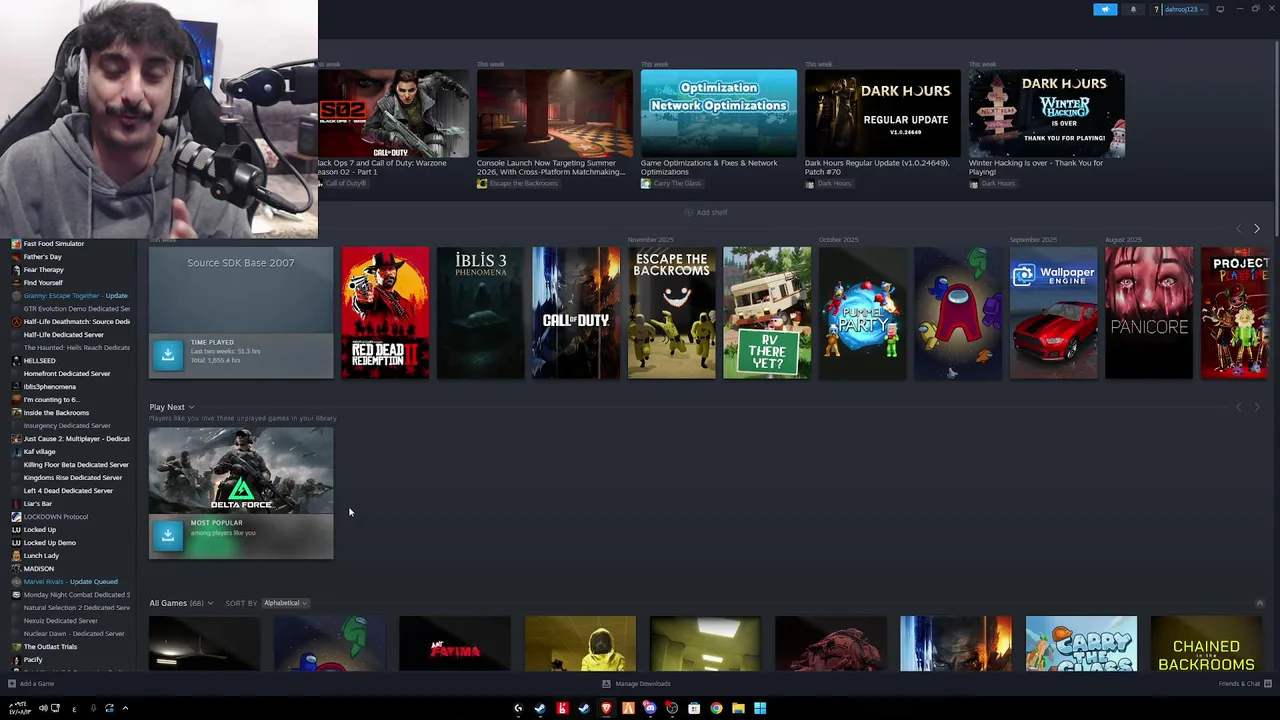The height and width of the screenshot is (720, 1280).
Task: Open File Explorer folder icon in taskbar
Action: 738,708
